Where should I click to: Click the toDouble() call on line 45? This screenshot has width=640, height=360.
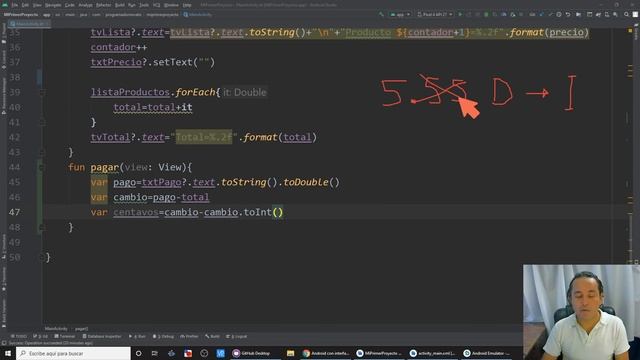[x=311, y=182]
